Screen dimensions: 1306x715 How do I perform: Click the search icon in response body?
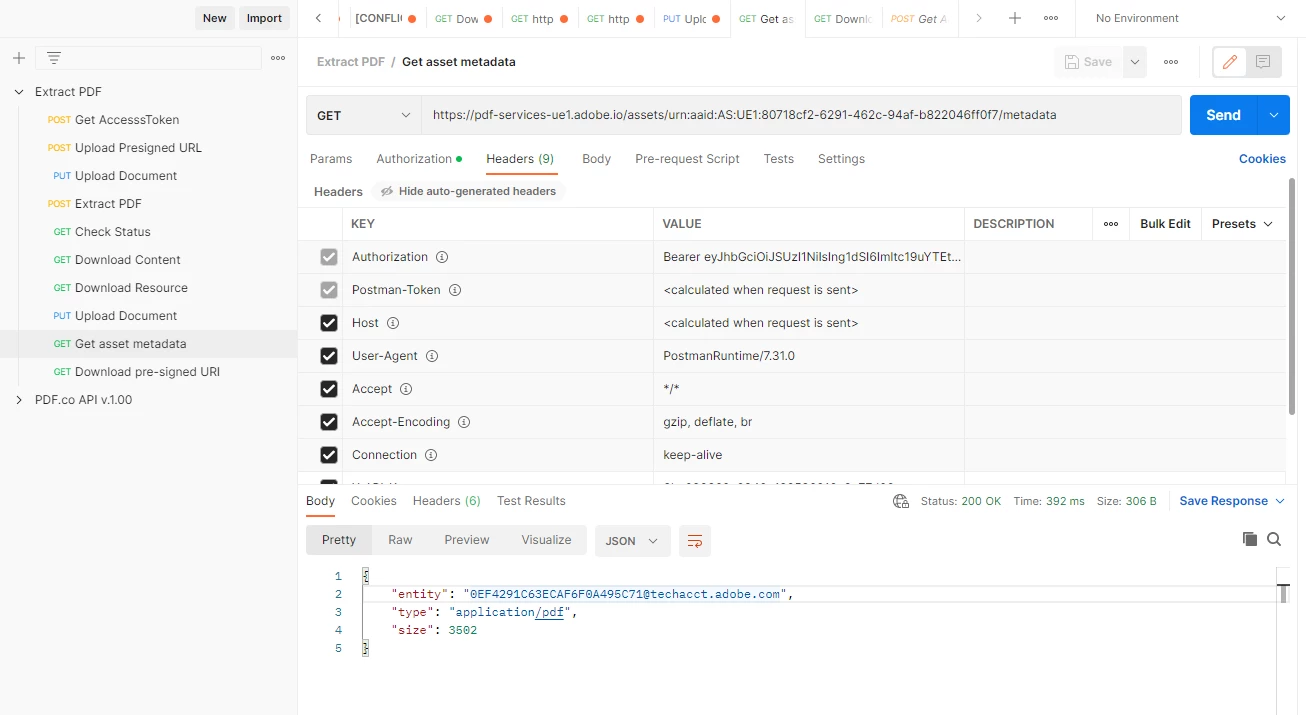coord(1274,539)
